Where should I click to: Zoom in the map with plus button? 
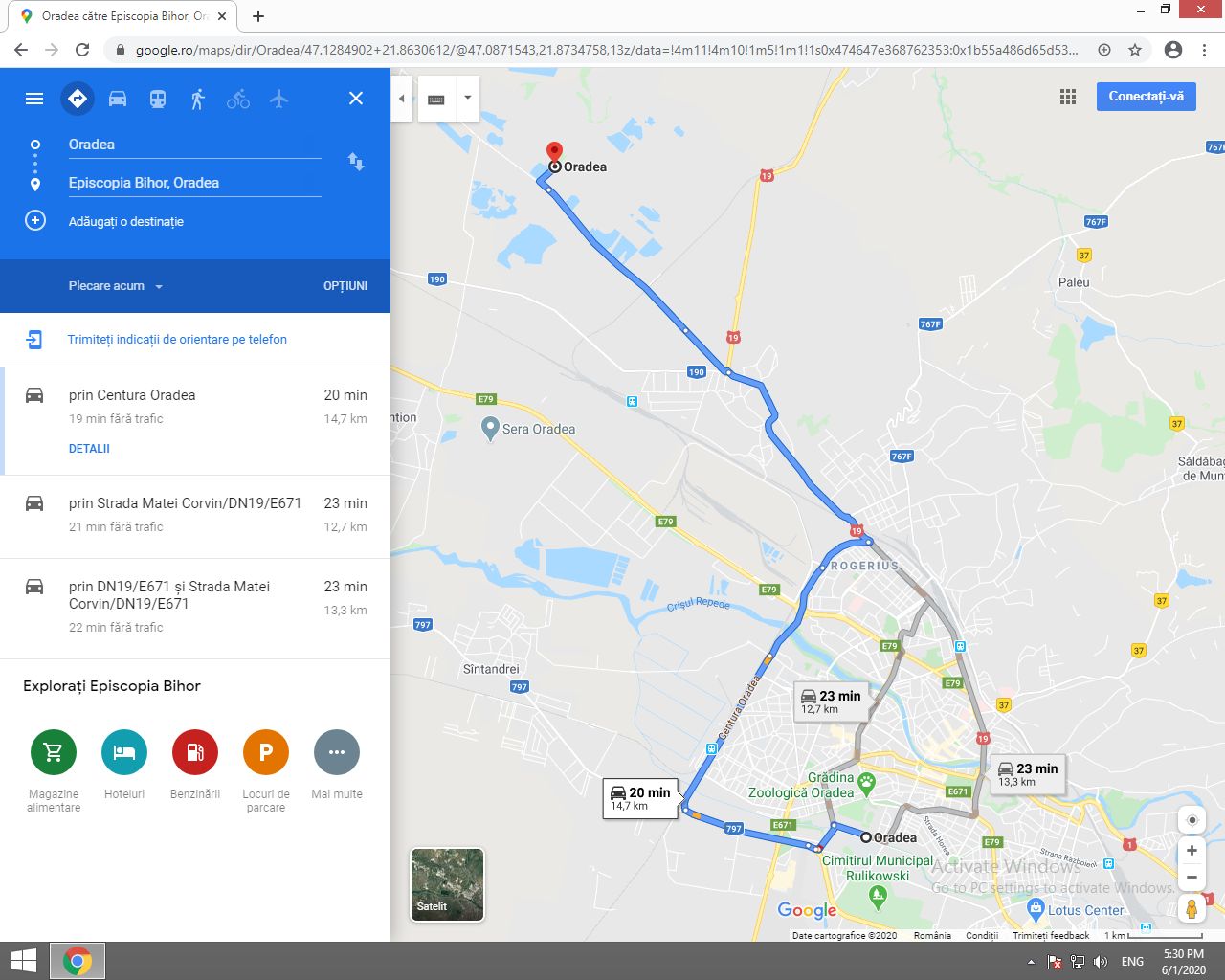1192,851
